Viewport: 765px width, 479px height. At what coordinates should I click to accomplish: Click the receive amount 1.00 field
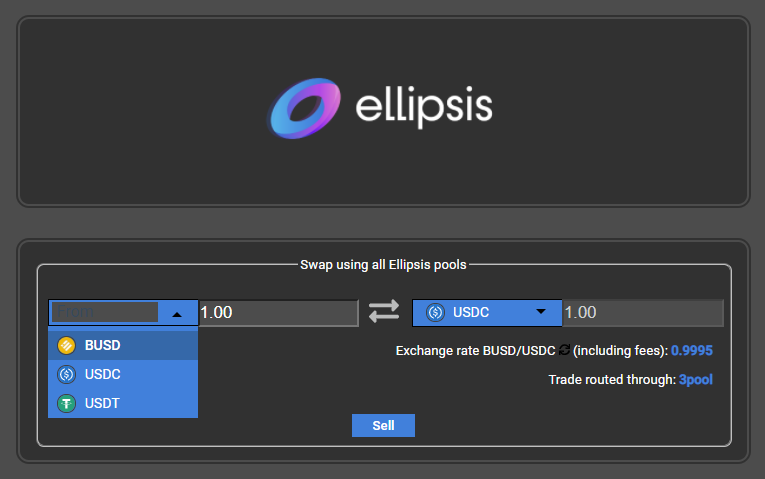643,313
